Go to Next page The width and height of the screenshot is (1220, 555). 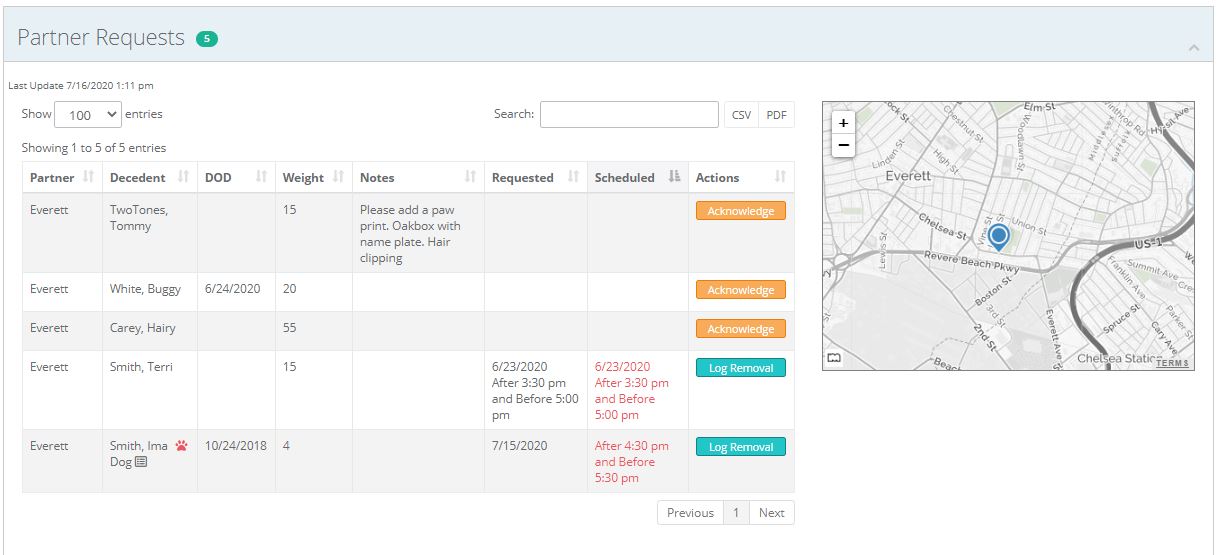pos(771,513)
